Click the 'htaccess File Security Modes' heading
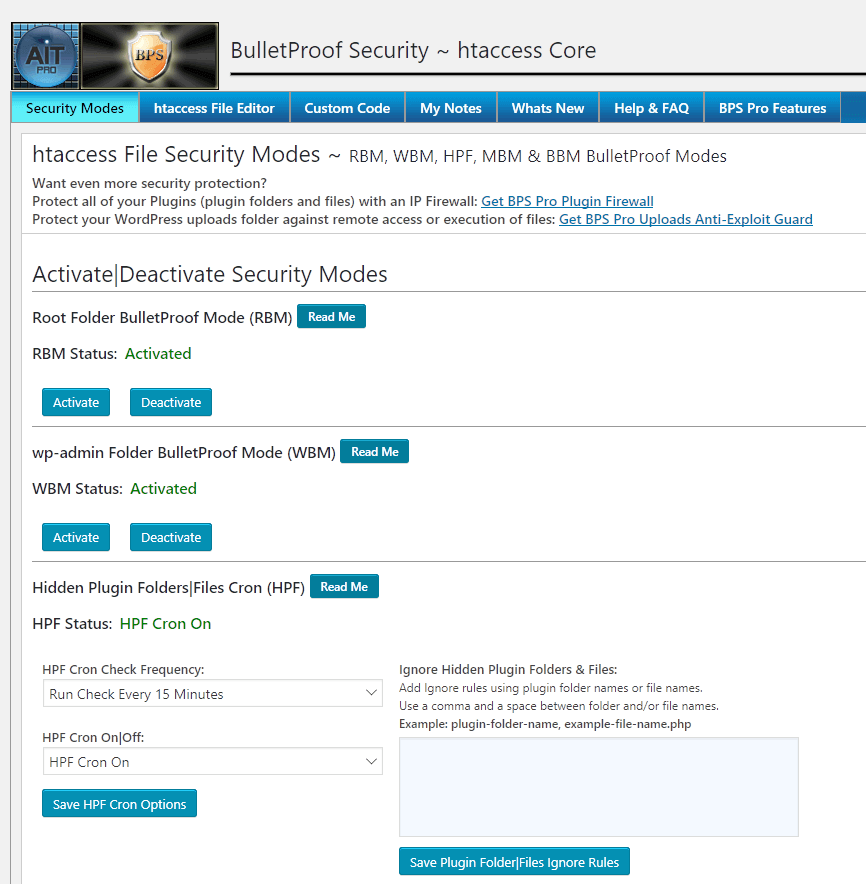The height and width of the screenshot is (884, 866). (176, 154)
